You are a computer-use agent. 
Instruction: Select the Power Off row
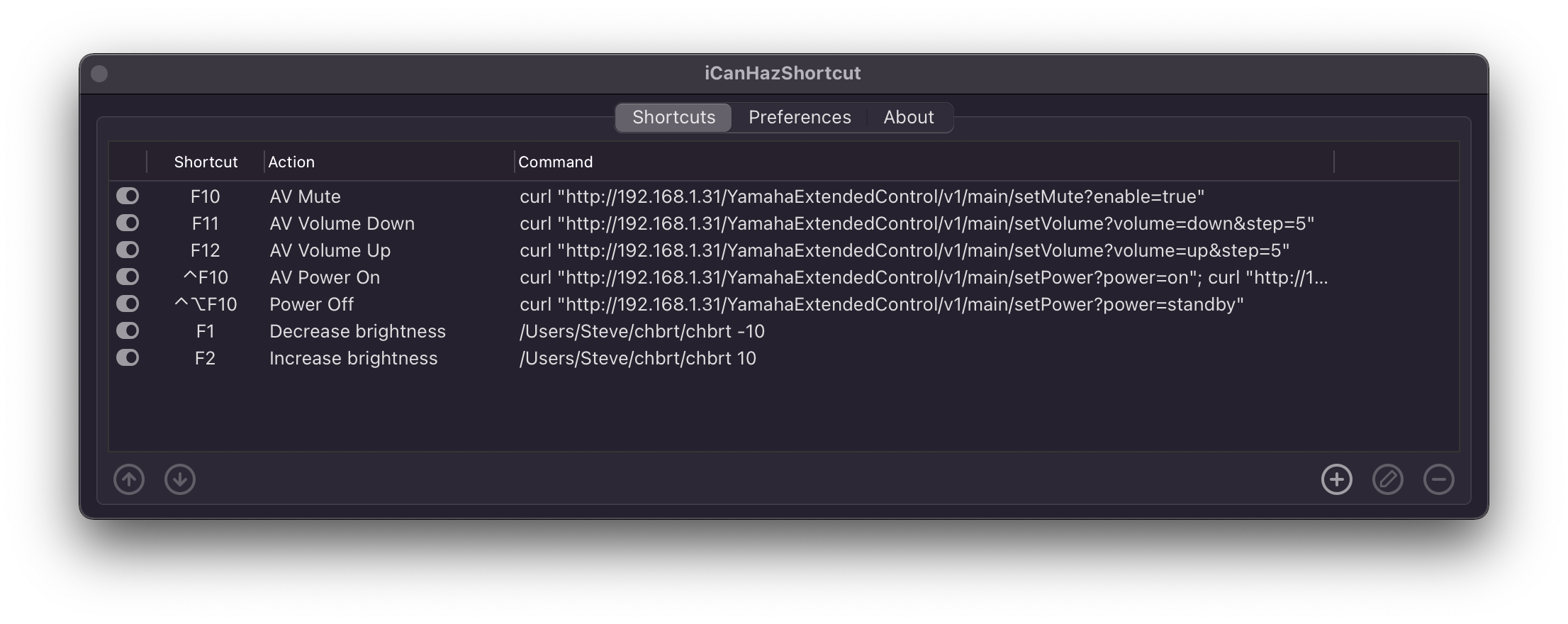pos(312,303)
